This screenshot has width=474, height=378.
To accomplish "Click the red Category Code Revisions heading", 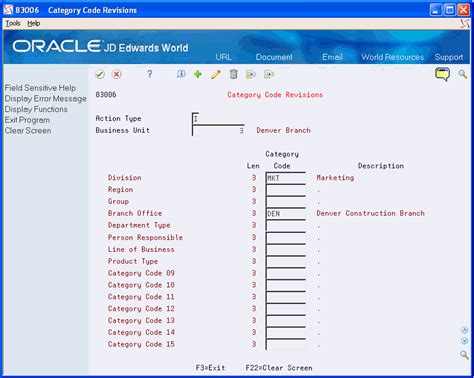I will [275, 95].
